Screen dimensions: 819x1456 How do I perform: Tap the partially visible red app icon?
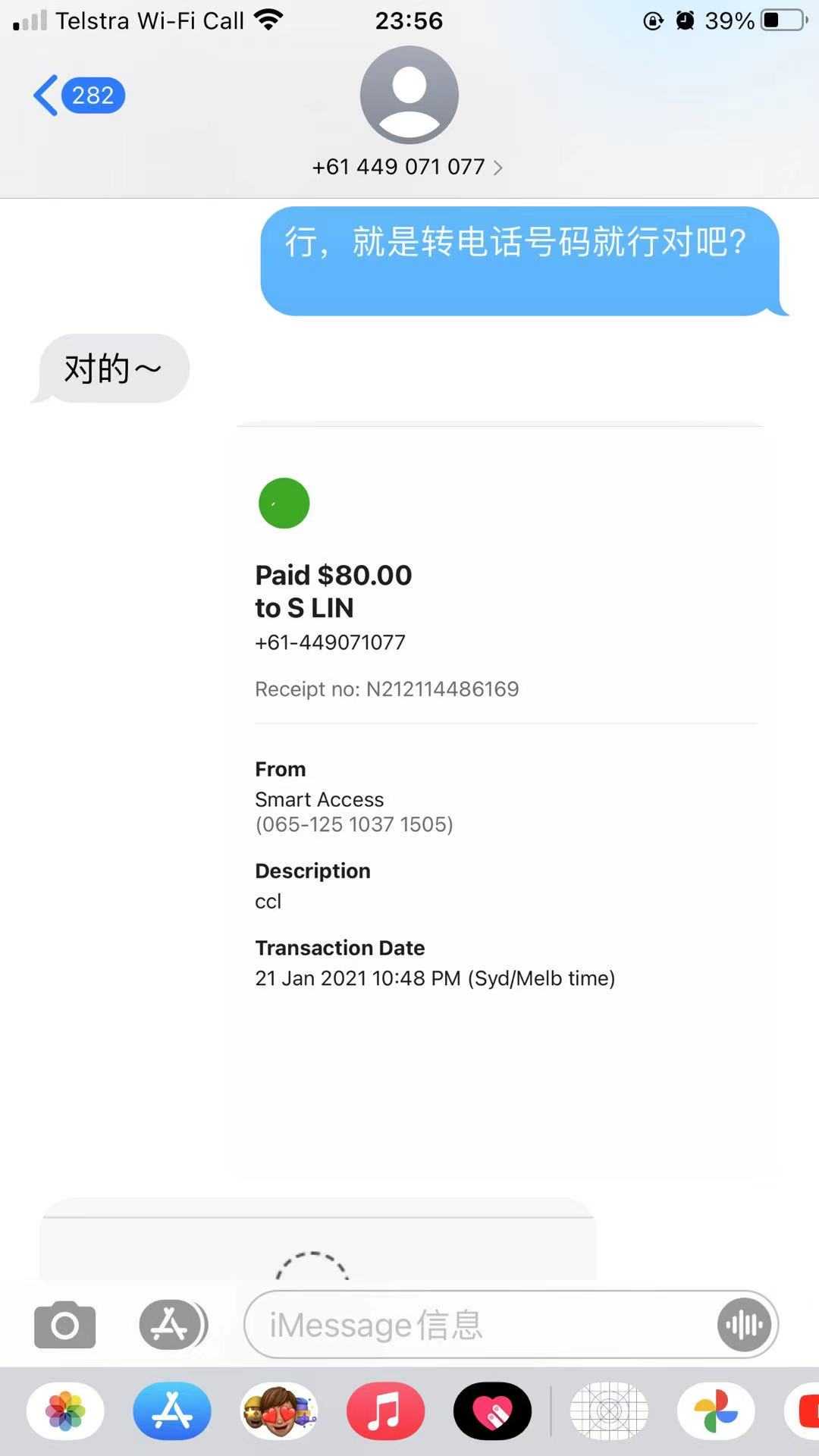tap(805, 1411)
